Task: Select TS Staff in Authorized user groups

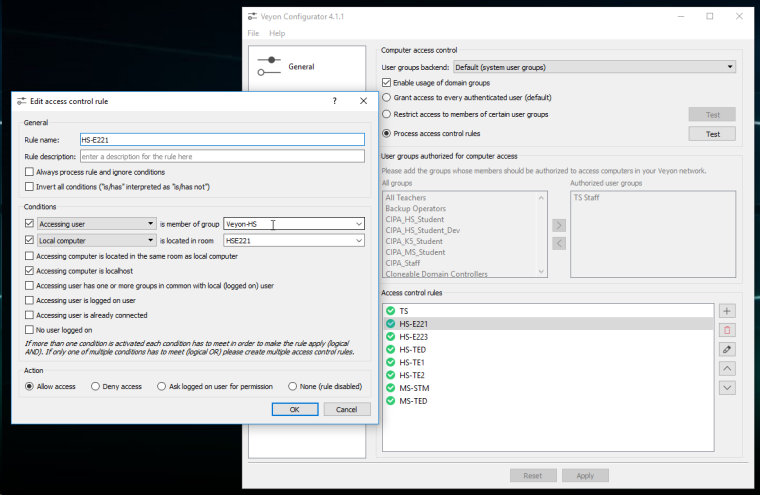Action: click(x=586, y=198)
